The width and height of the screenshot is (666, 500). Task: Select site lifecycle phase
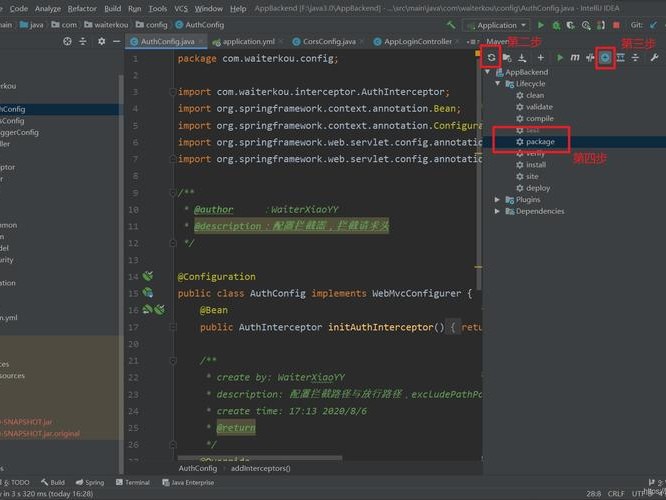tap(528, 176)
